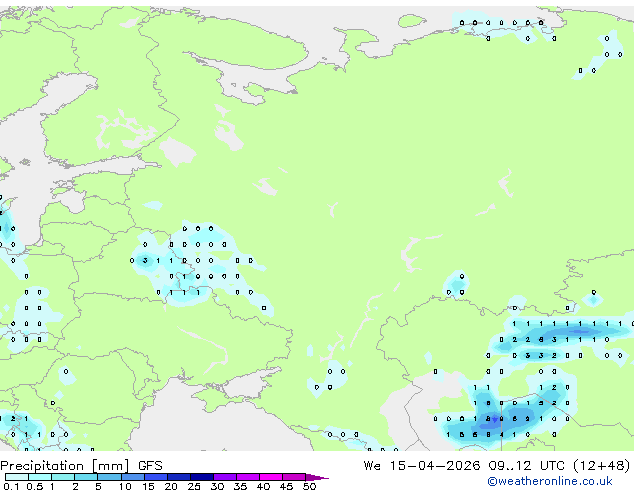
Task: Click the 5–10 mm light blue legend swatch
Action: pos(109,477)
